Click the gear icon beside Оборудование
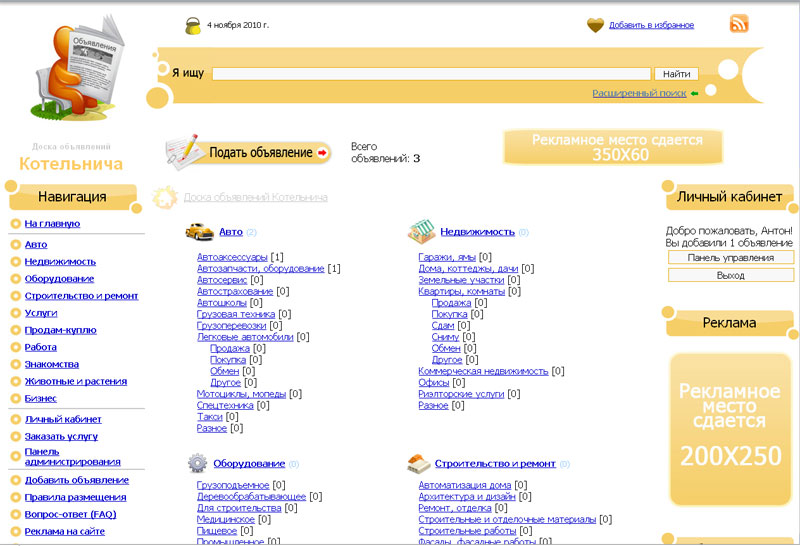The image size is (800, 546). (197, 463)
